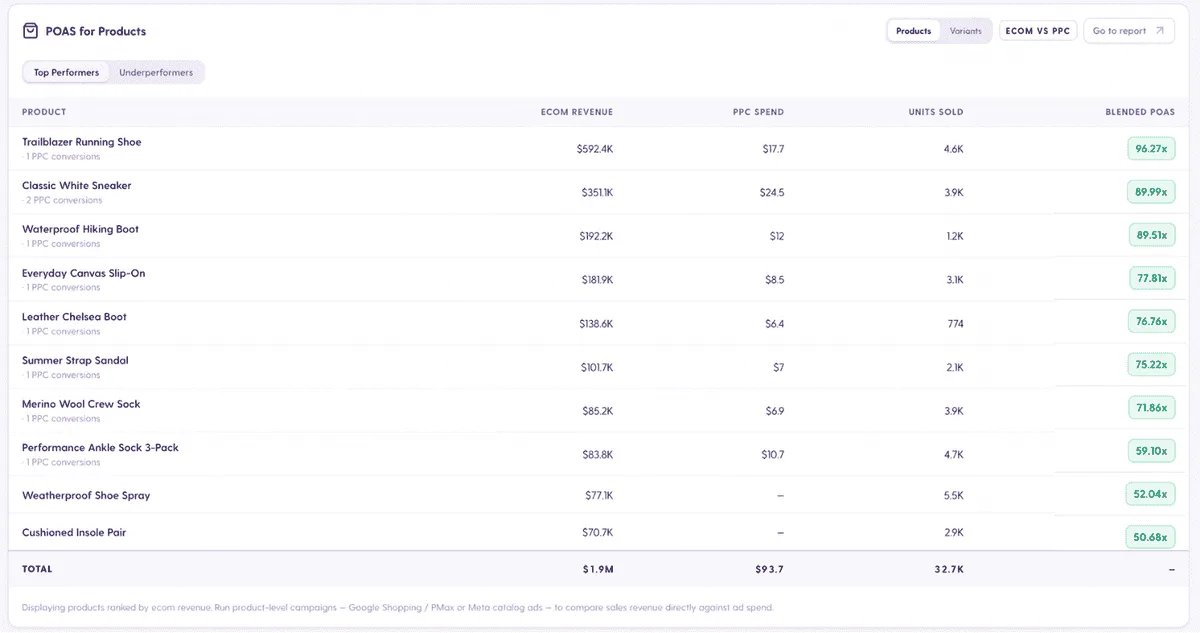
Task: Open the Summer Strap Sandal product row
Action: (598, 367)
